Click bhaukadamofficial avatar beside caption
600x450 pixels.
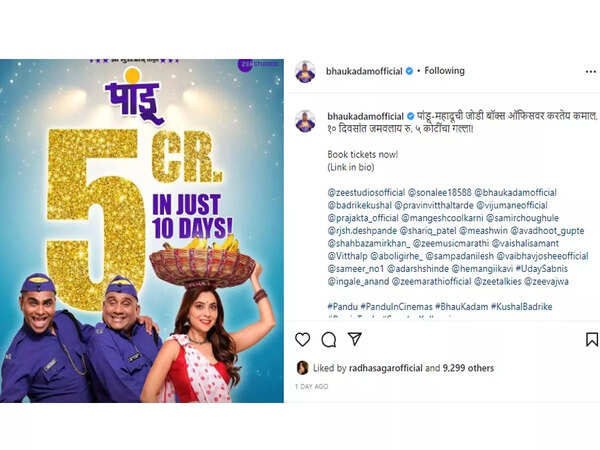point(305,121)
